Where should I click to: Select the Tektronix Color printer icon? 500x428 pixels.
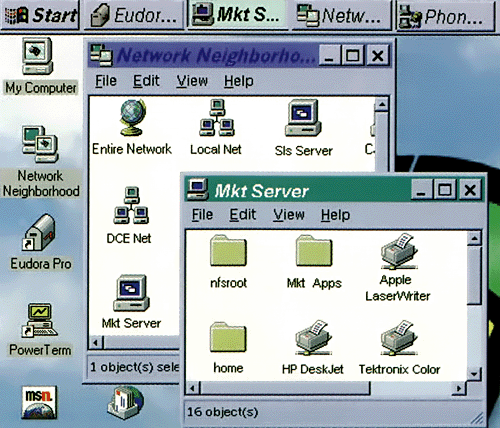tap(399, 337)
